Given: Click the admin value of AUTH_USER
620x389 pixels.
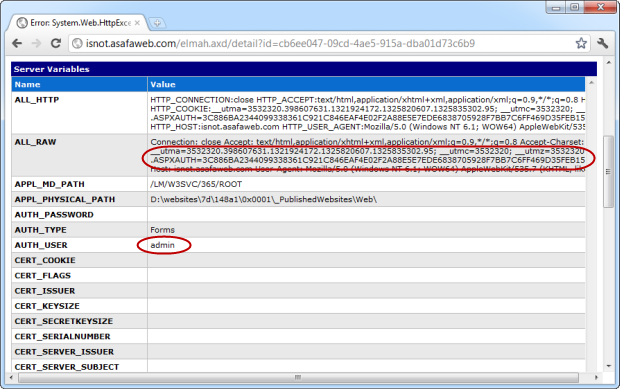Looking at the screenshot, I should point(162,245).
